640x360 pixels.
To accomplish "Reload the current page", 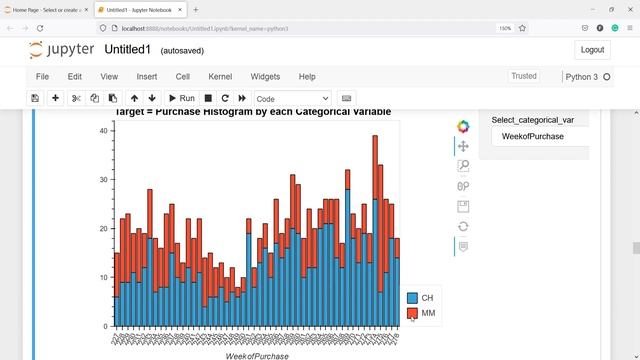I will pyautogui.click(x=40, y=28).
